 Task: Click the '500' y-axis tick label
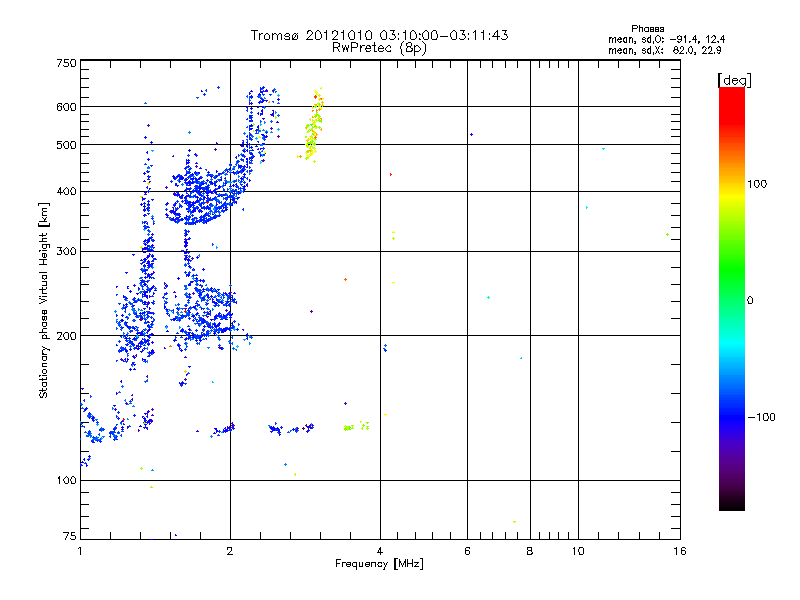66,145
